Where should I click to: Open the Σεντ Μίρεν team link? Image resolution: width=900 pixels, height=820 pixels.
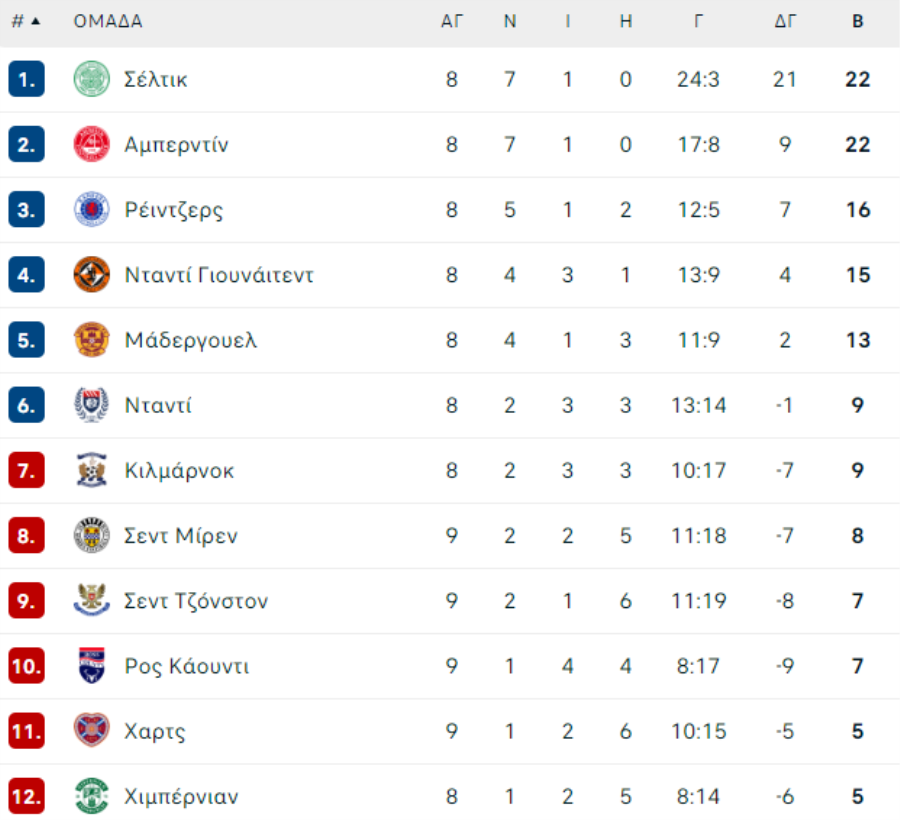click(x=181, y=535)
